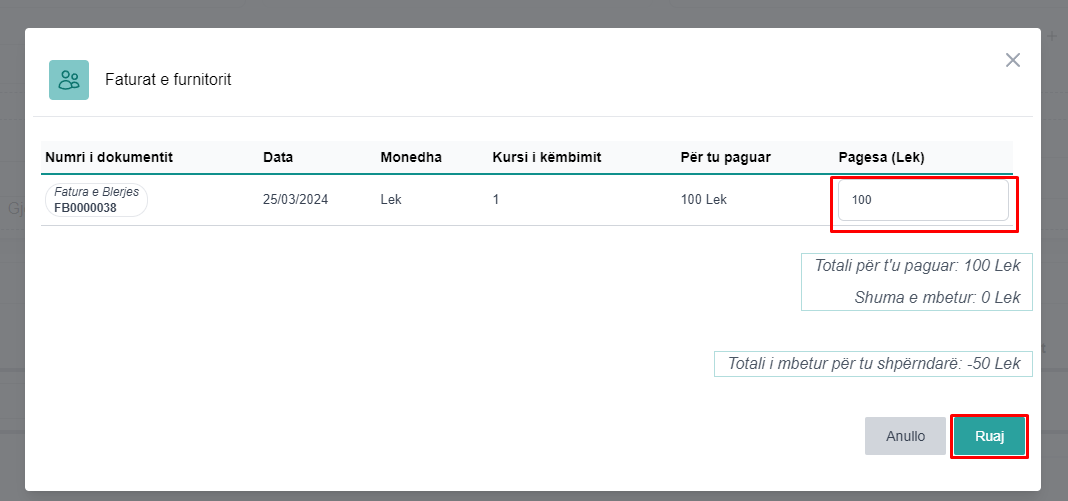The image size is (1068, 501).
Task: Select the invoice date 25/03/2024 cell
Action: point(295,200)
